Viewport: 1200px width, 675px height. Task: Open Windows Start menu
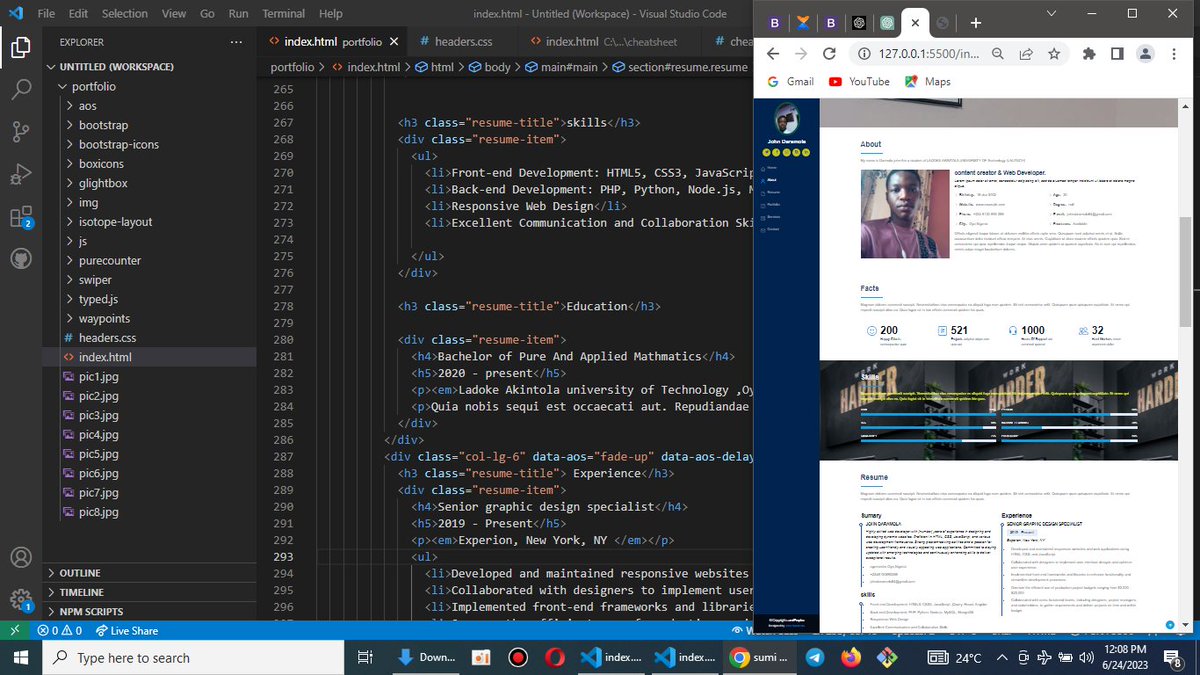click(22, 657)
